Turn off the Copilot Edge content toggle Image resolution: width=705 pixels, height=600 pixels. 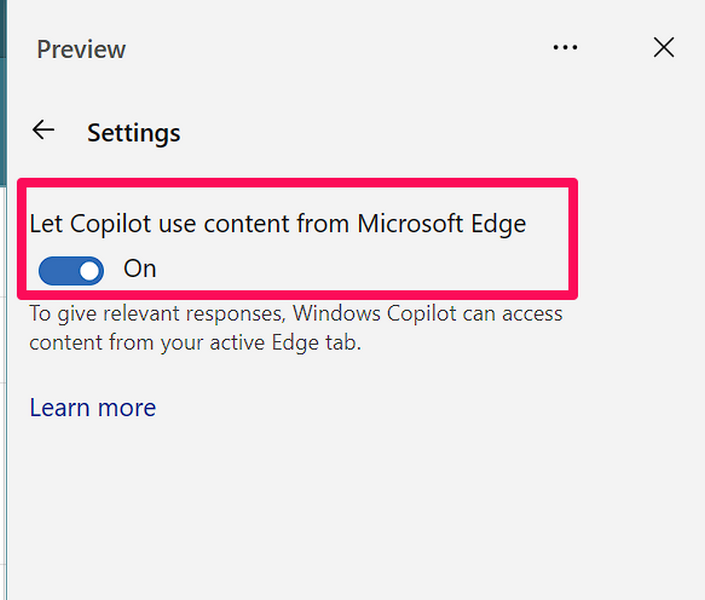click(x=71, y=270)
